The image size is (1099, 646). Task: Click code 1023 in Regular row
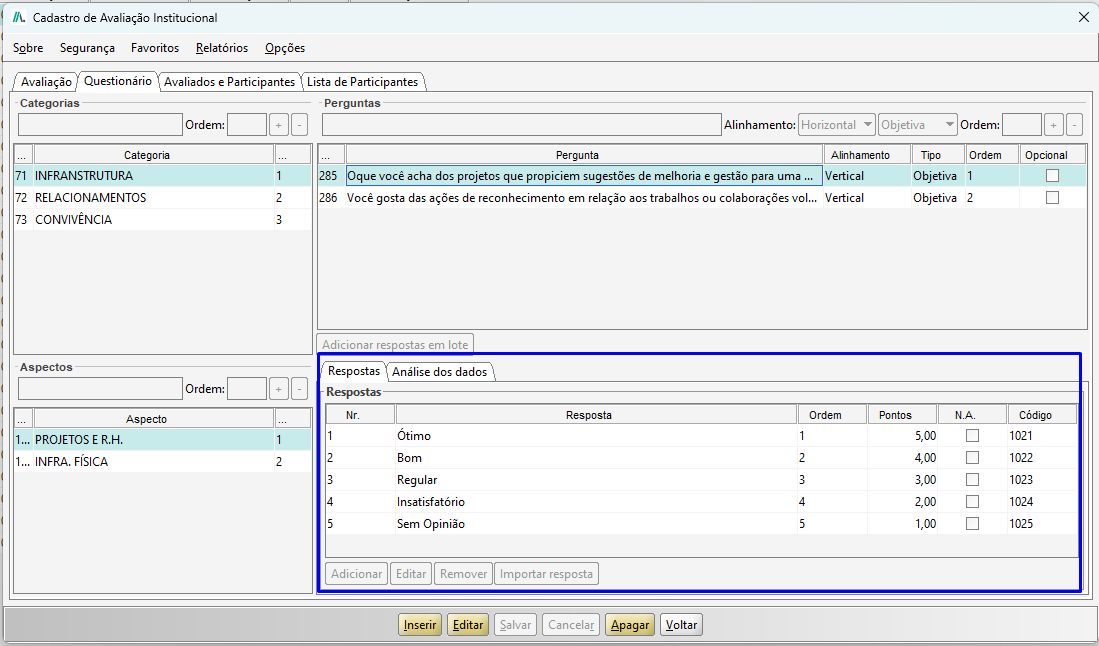[1020, 480]
